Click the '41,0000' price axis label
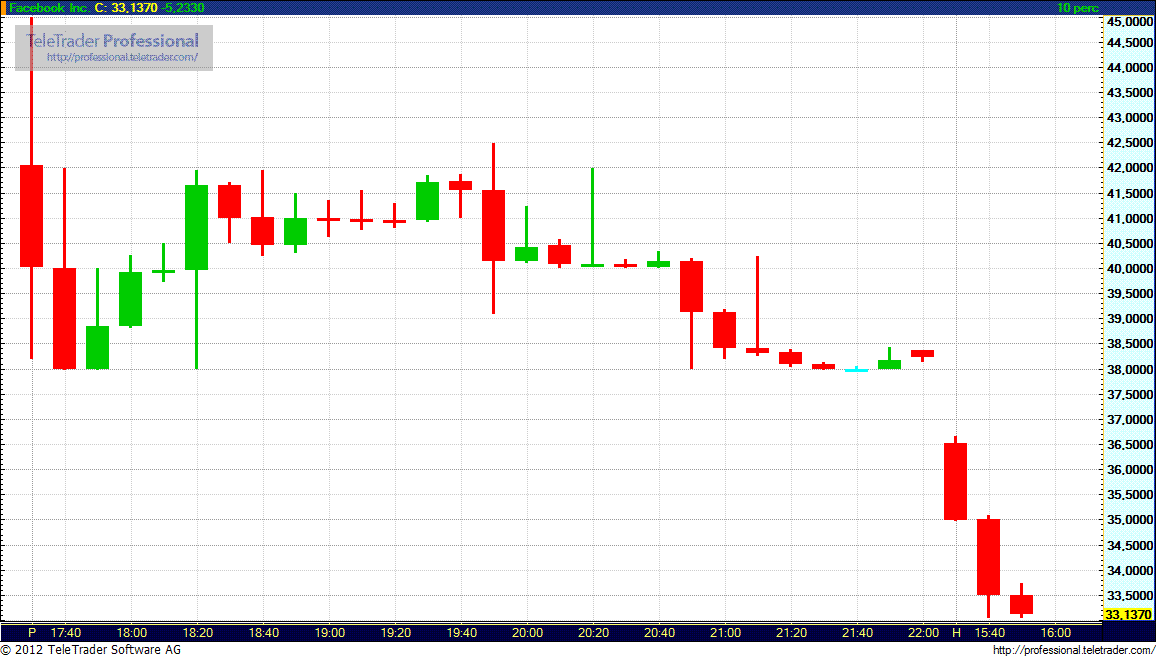 (x=1129, y=219)
